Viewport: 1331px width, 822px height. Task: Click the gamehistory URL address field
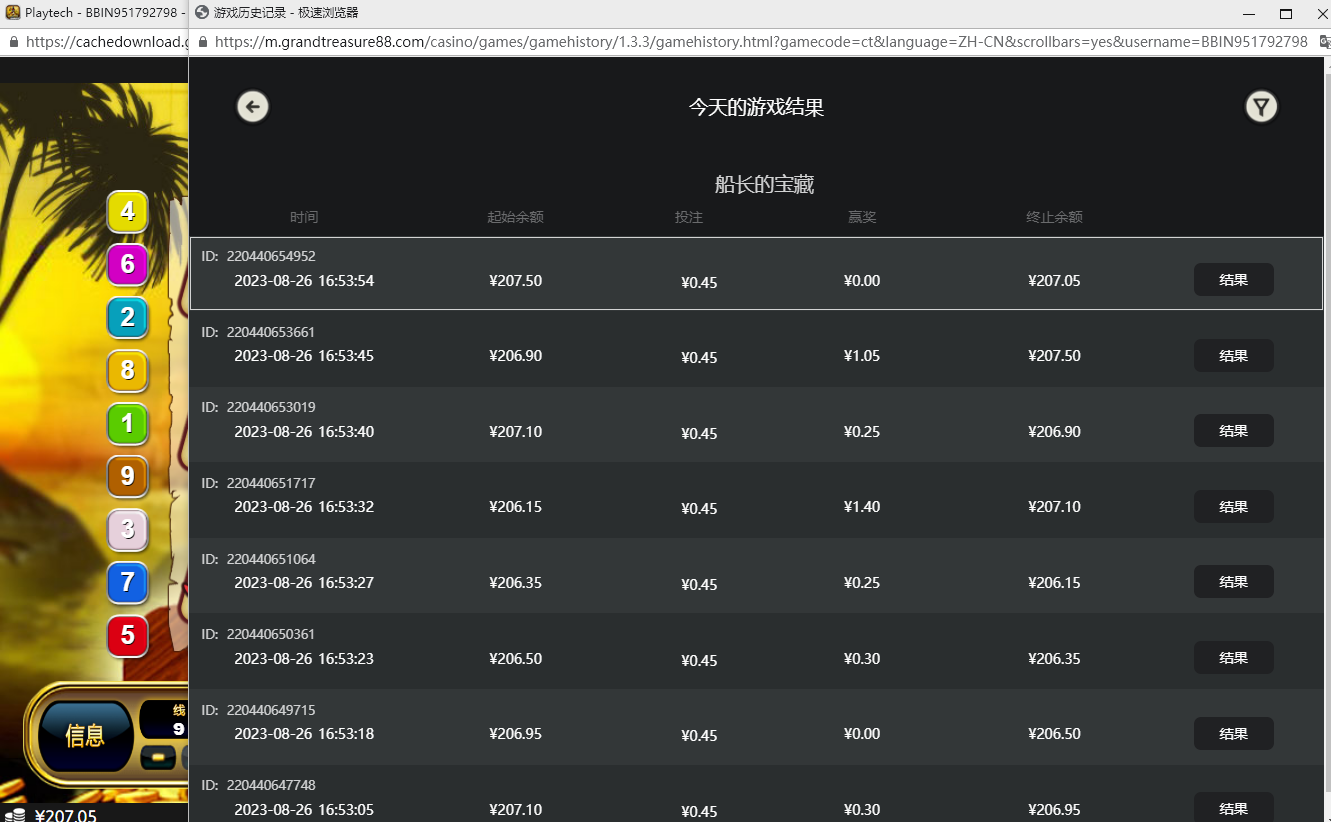pos(761,42)
